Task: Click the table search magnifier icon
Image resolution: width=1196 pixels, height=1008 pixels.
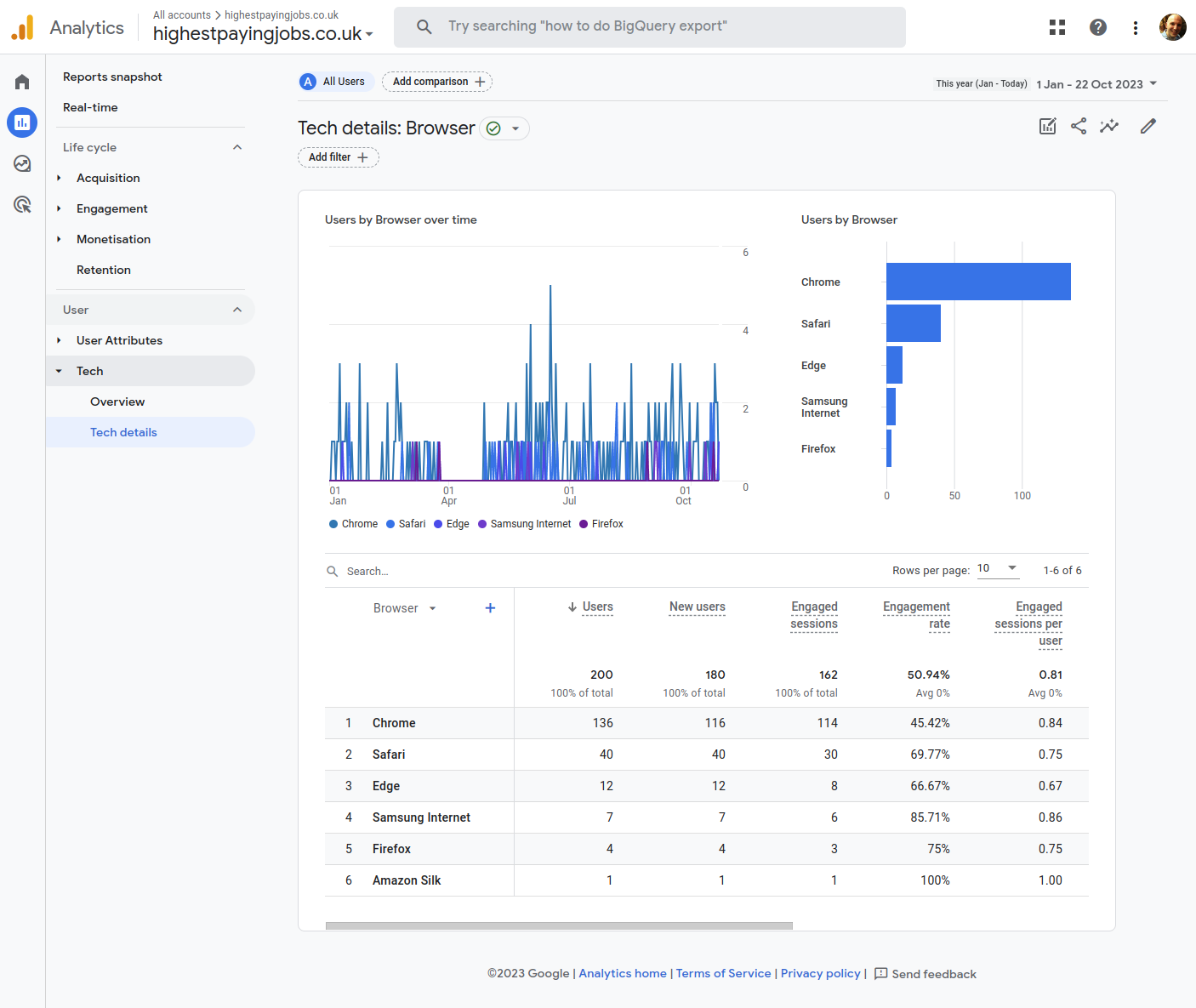Action: [x=333, y=572]
